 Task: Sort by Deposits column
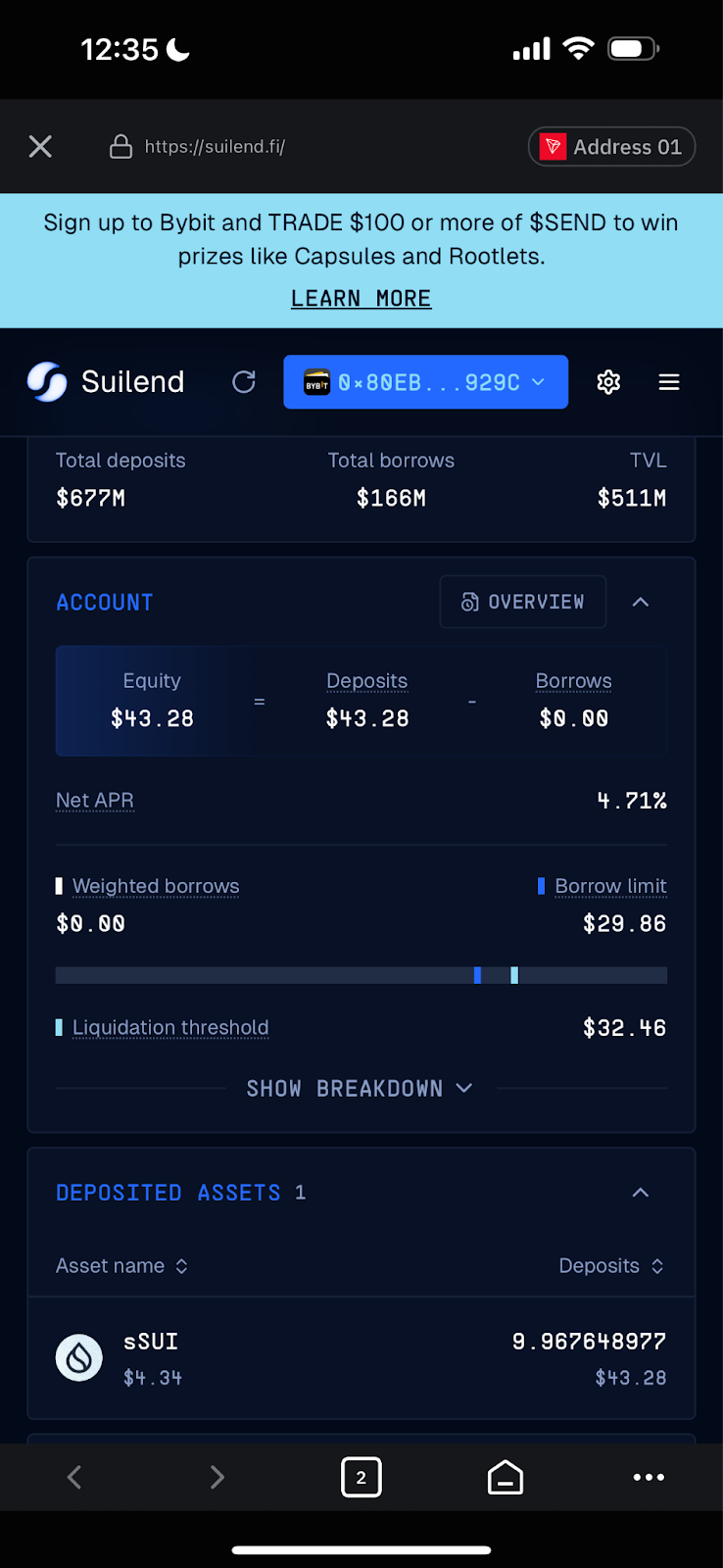pyautogui.click(x=611, y=1266)
